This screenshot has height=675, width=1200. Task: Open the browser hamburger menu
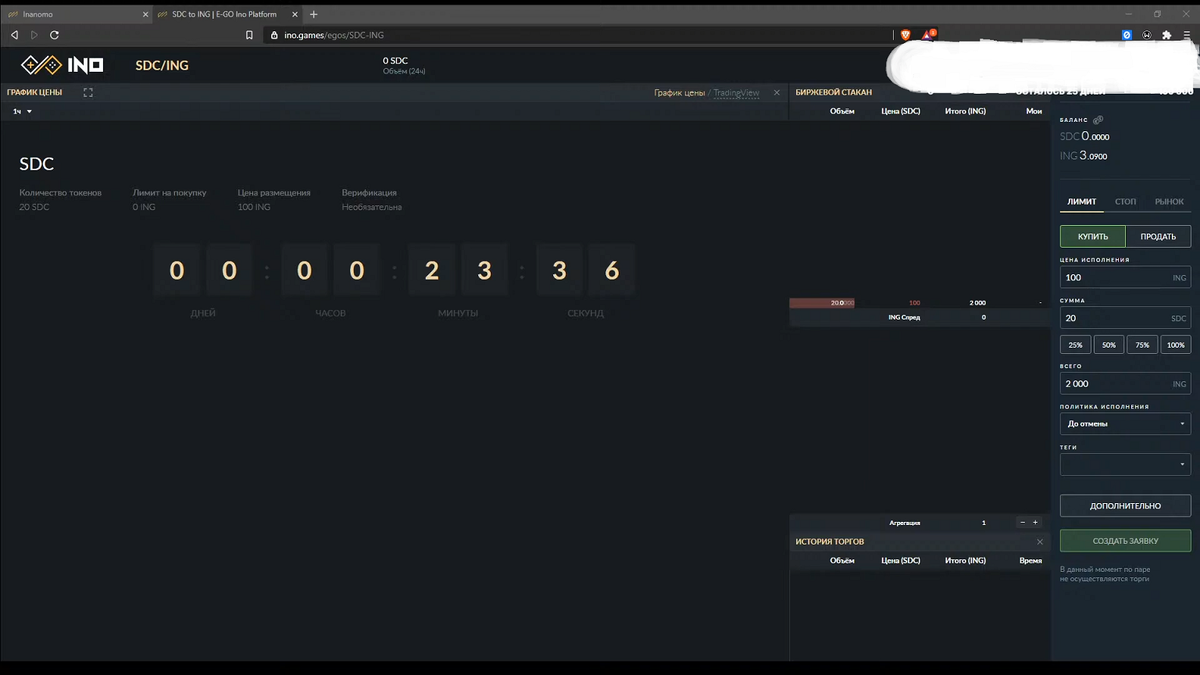point(1186,35)
